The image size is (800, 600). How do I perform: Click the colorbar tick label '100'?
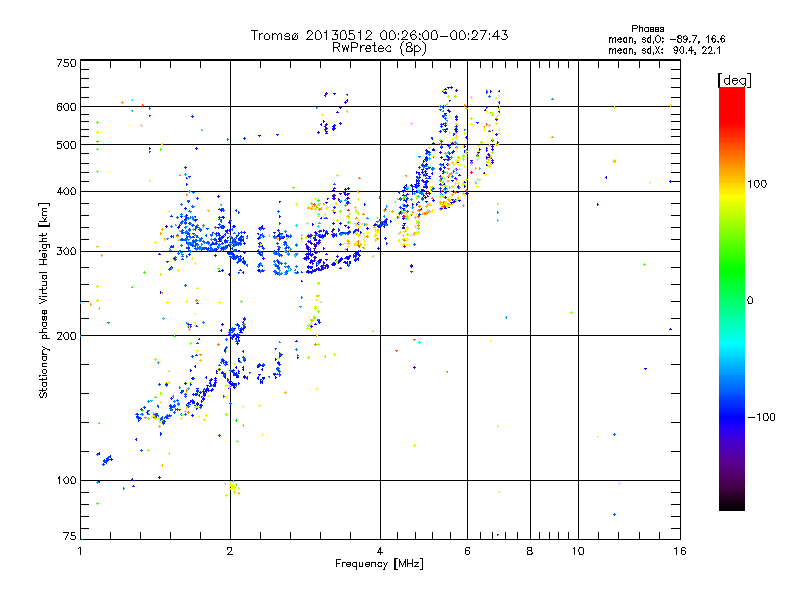coord(757,184)
